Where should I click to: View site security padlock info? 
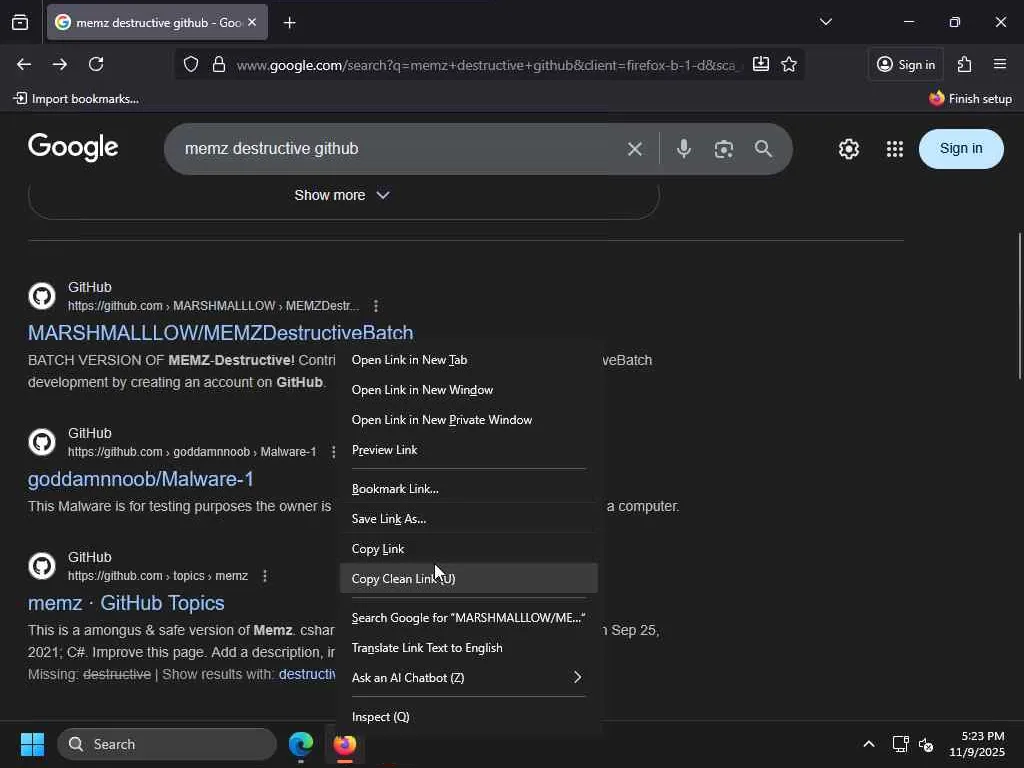pyautogui.click(x=219, y=64)
